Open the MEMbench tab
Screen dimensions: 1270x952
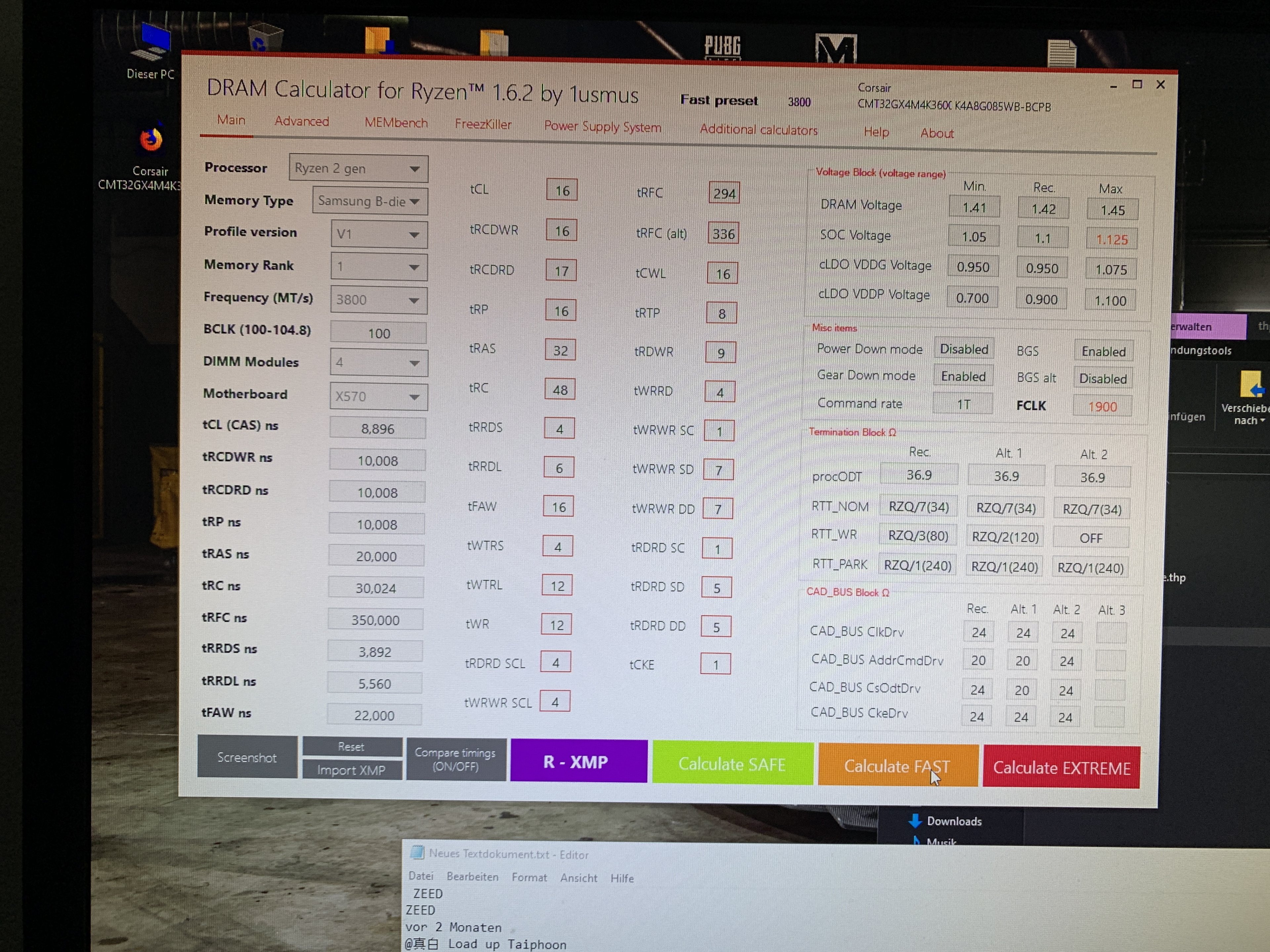(396, 123)
